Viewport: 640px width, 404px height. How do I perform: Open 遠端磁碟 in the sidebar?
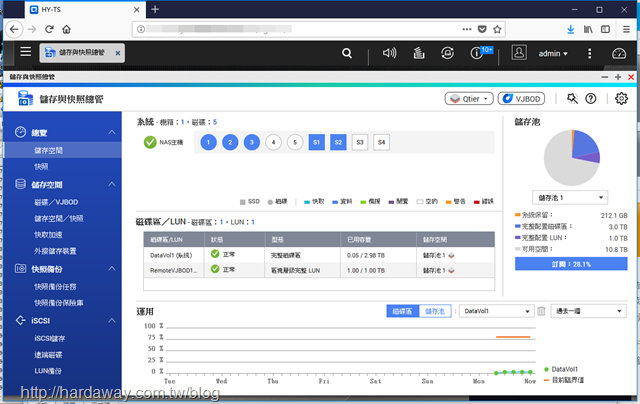[x=48, y=355]
